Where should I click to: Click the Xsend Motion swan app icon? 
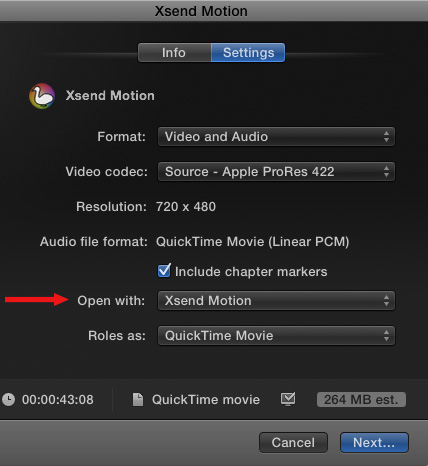pos(42,96)
